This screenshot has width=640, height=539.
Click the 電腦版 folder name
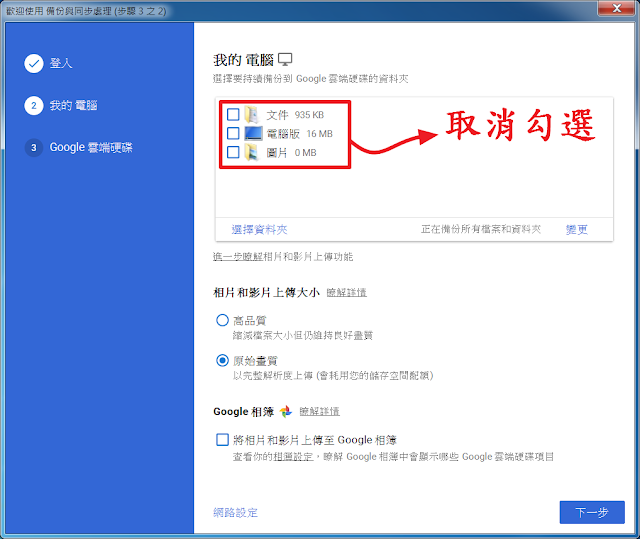click(283, 134)
